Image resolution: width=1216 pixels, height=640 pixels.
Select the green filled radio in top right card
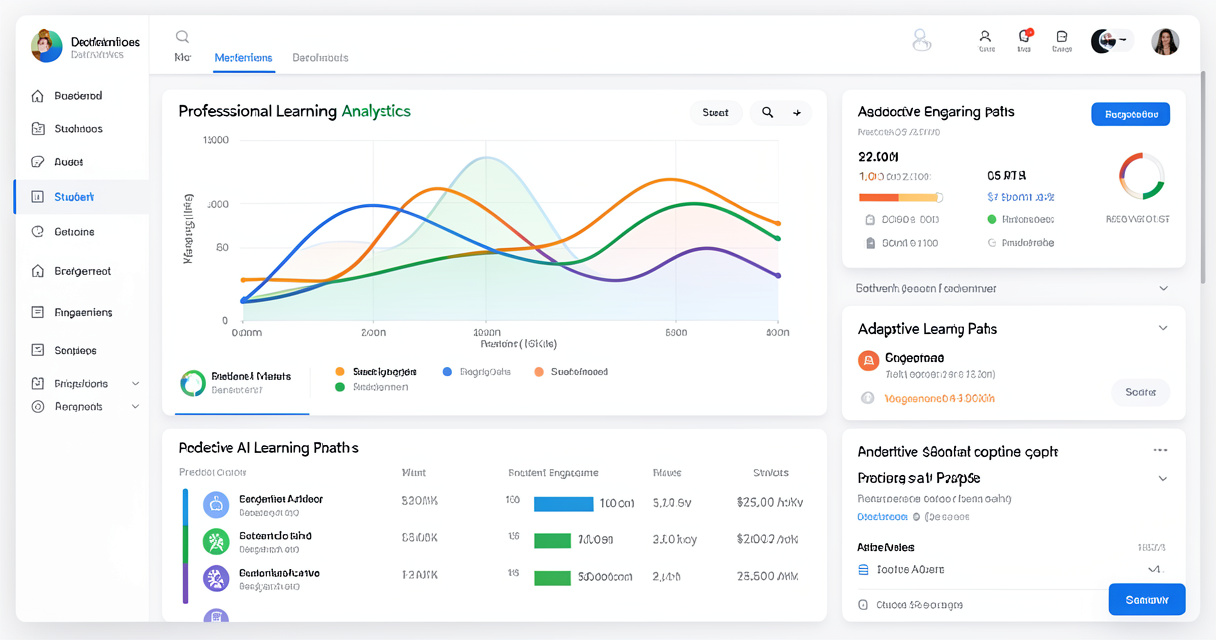coord(992,219)
